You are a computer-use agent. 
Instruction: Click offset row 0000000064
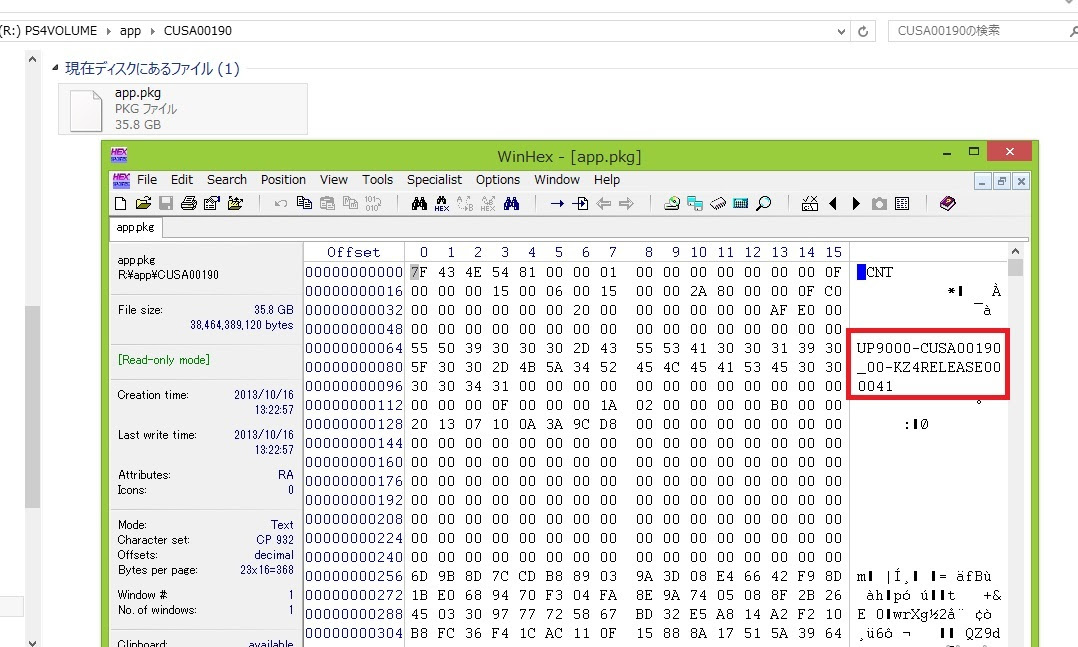(353, 348)
